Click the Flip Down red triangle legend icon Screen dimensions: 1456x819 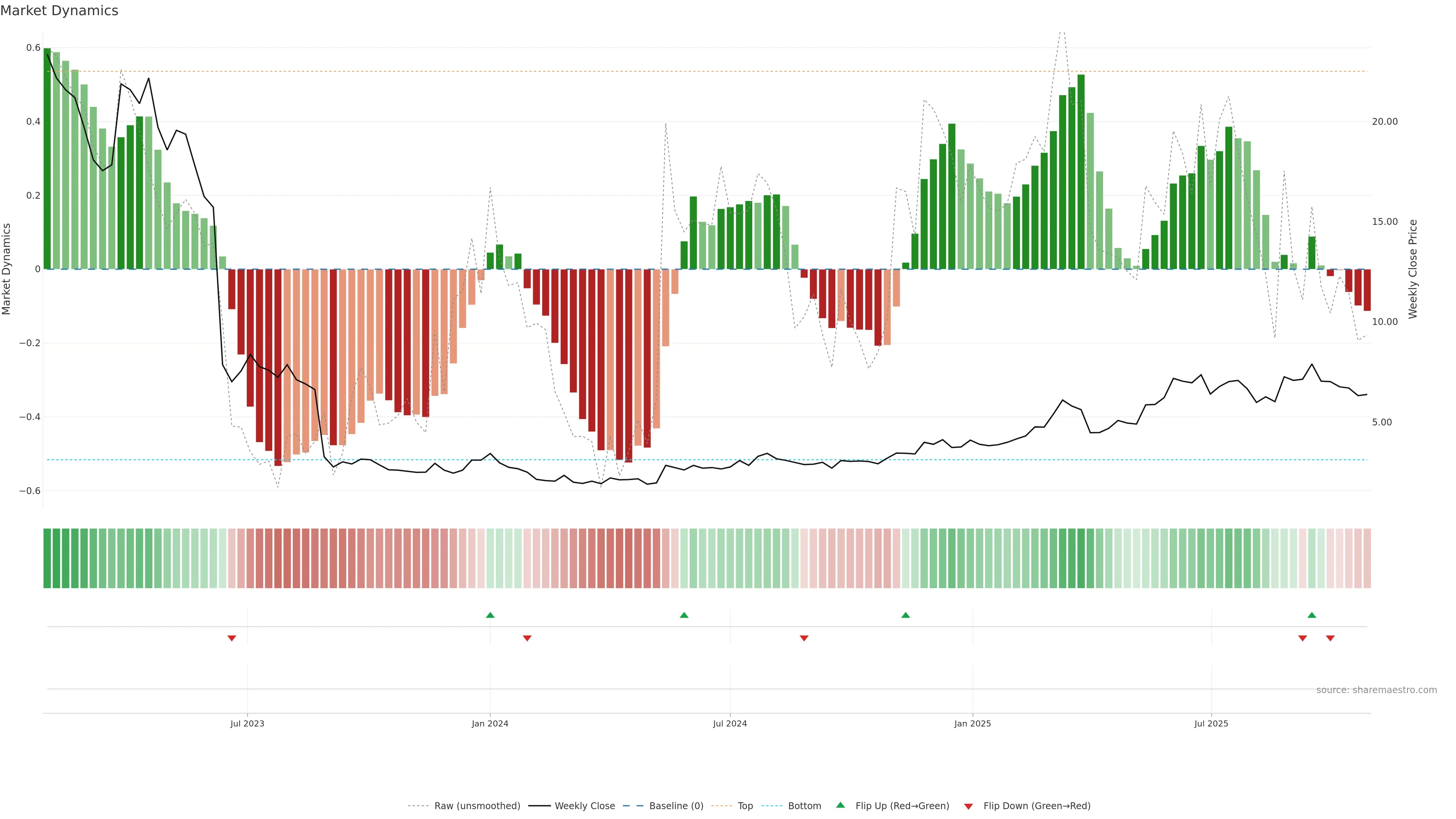(968, 806)
